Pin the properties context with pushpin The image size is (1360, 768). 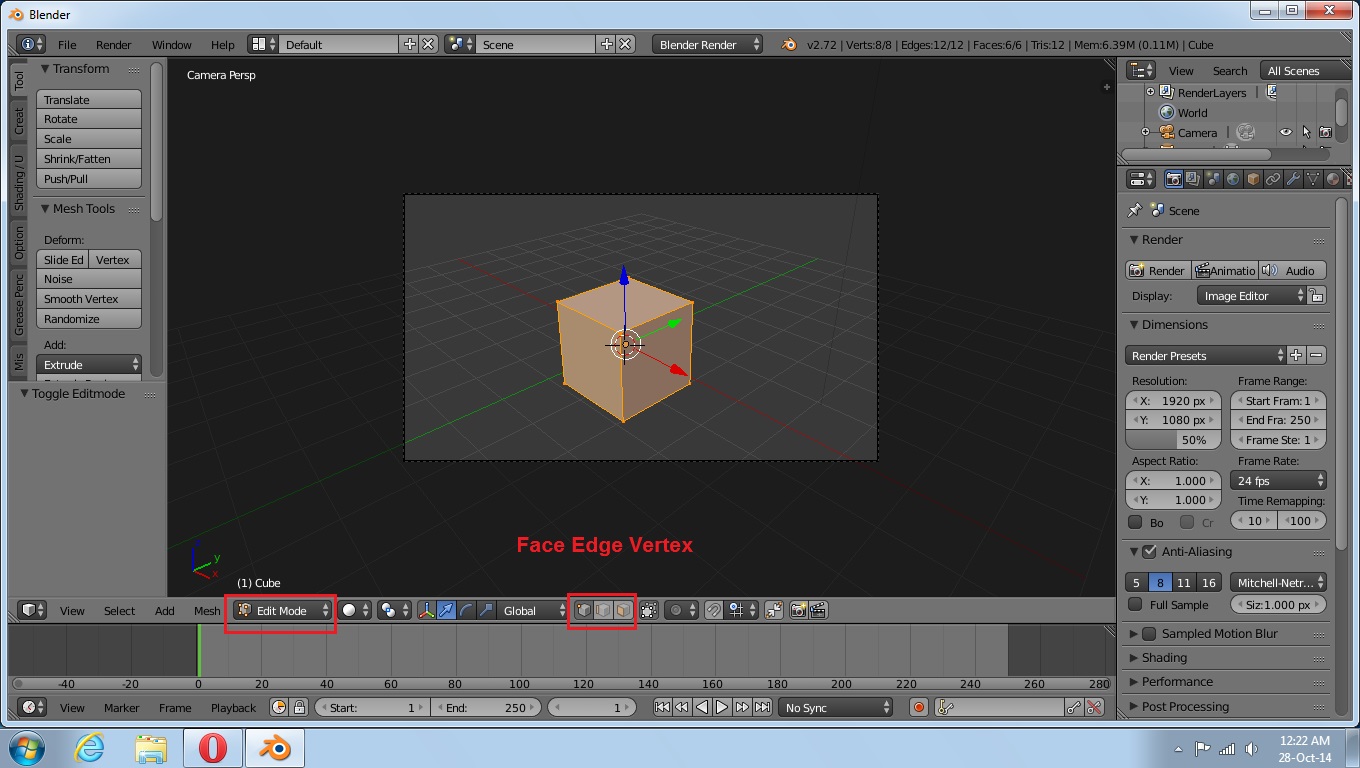(1134, 210)
